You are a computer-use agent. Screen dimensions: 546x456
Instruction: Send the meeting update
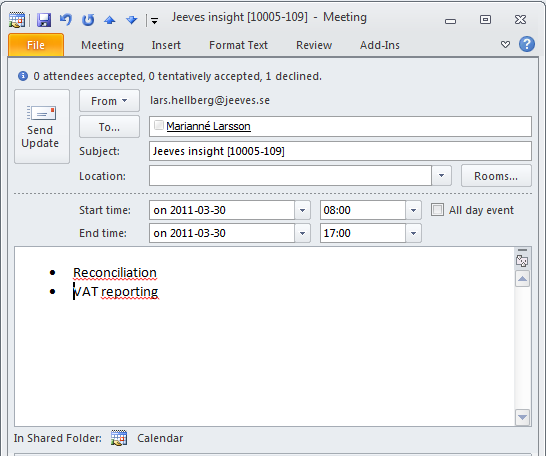coord(42,126)
